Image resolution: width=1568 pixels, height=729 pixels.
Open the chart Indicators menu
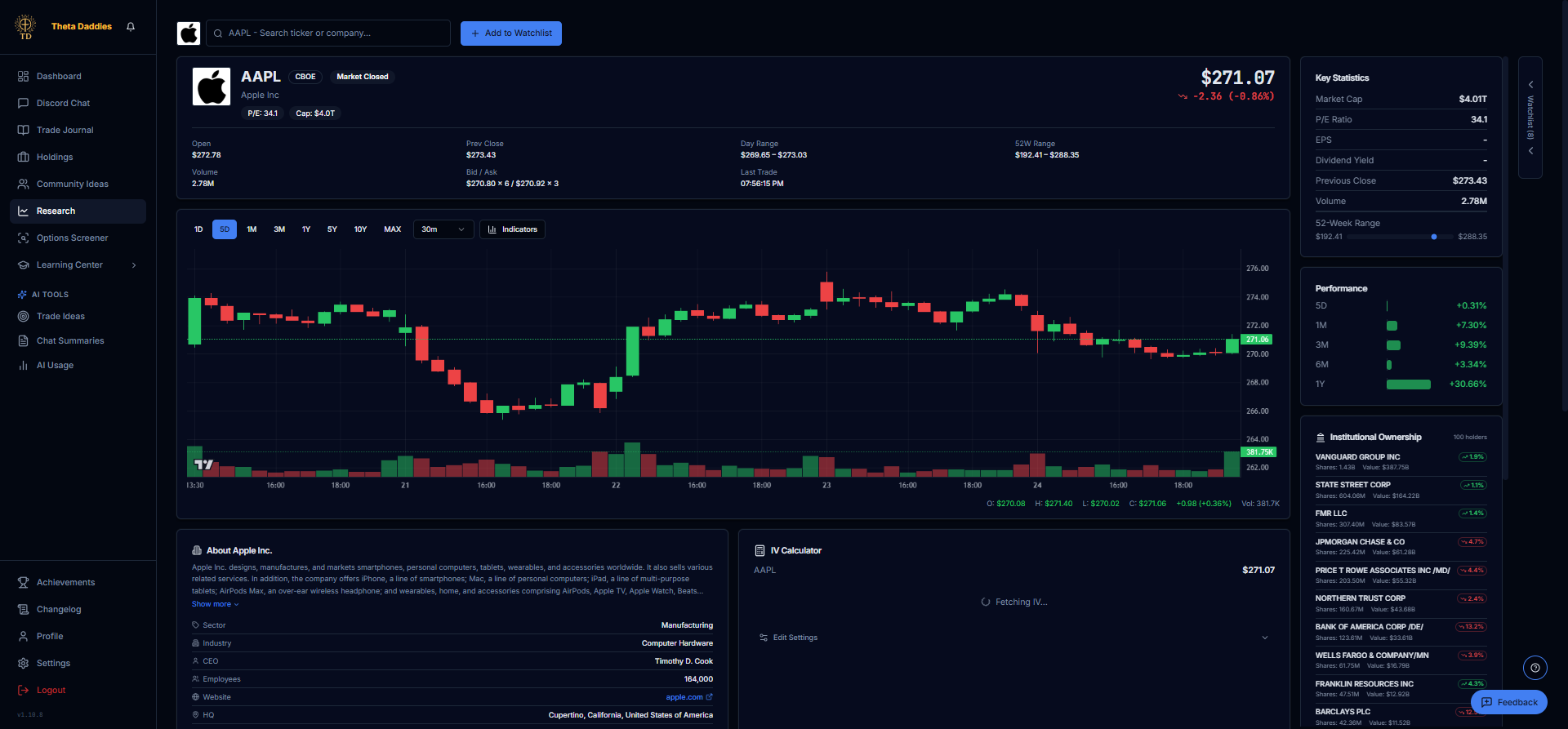tap(512, 229)
